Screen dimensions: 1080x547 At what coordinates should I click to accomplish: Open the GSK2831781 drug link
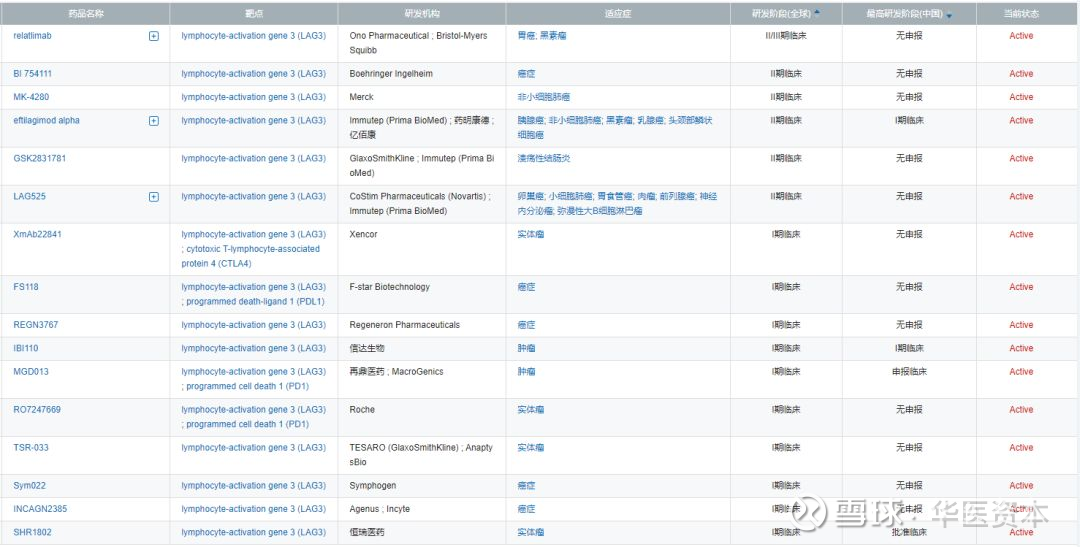(x=40, y=158)
